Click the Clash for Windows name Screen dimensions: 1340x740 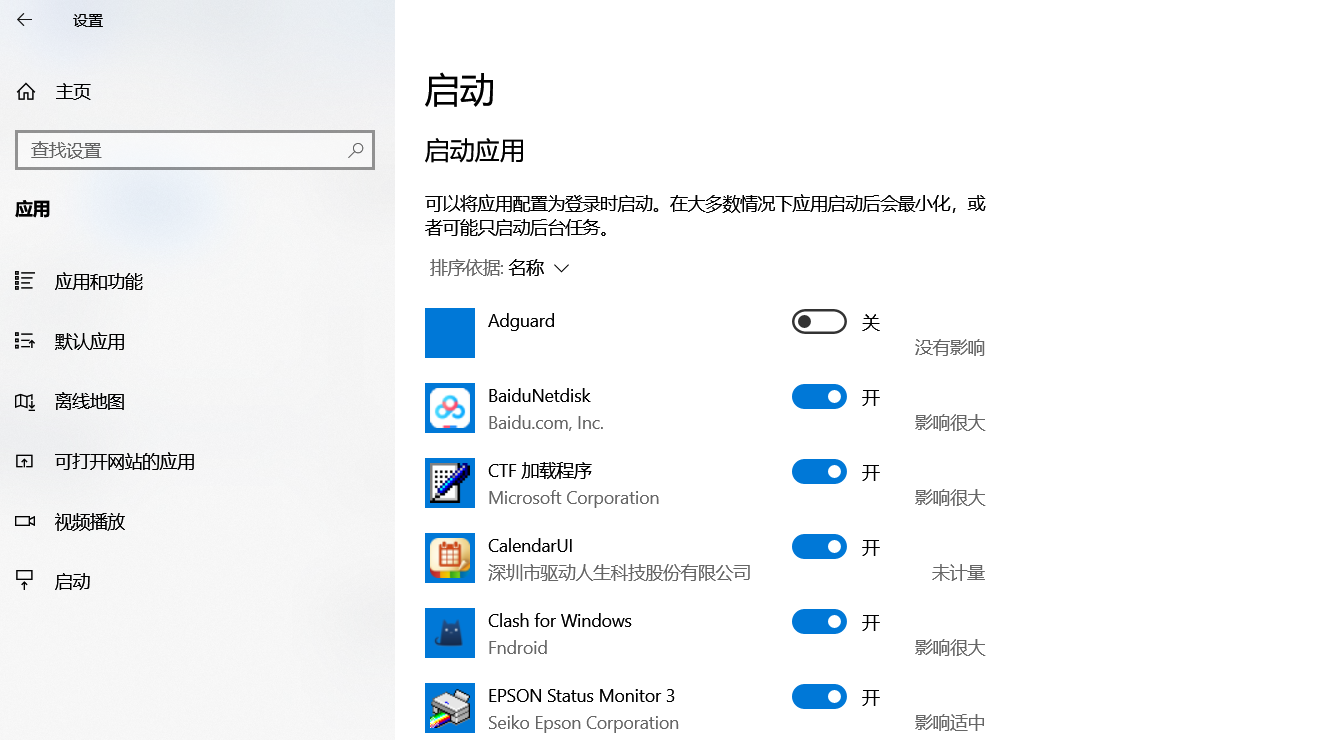pyautogui.click(x=560, y=621)
